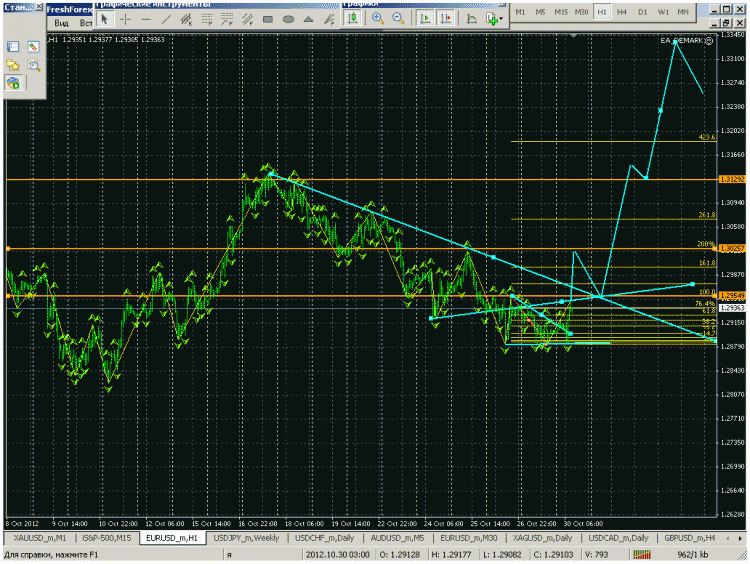750x564 pixels.
Task: Click the Fibonacci 261.8 level label
Action: pyautogui.click(x=707, y=215)
